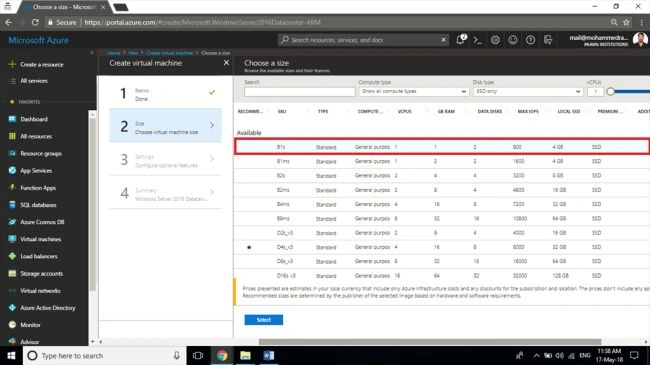Open Virtual machines in sidebar

(x=41, y=239)
